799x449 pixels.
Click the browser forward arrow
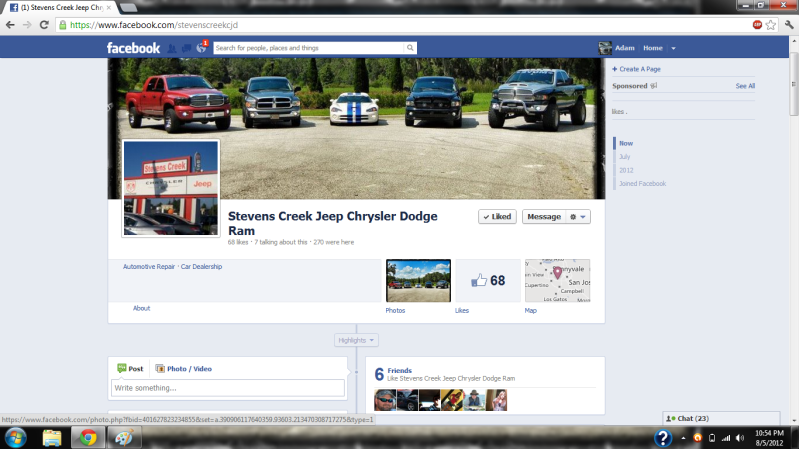pyautogui.click(x=27, y=25)
